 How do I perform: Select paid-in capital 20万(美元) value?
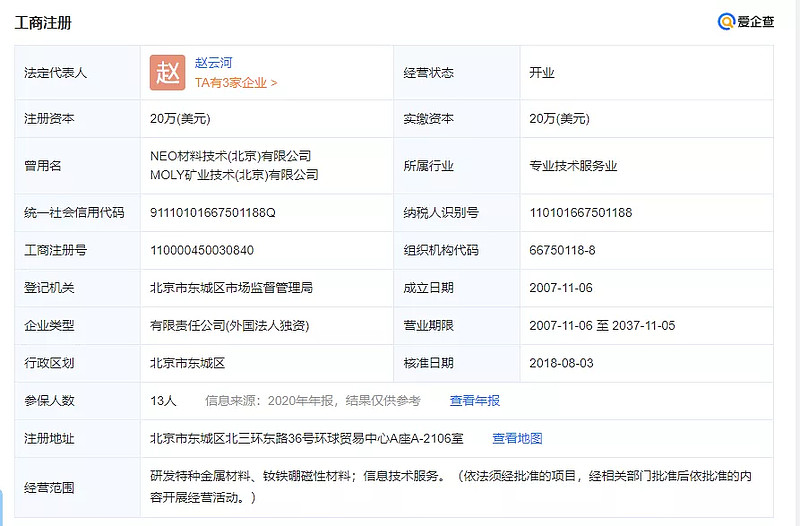click(x=559, y=119)
